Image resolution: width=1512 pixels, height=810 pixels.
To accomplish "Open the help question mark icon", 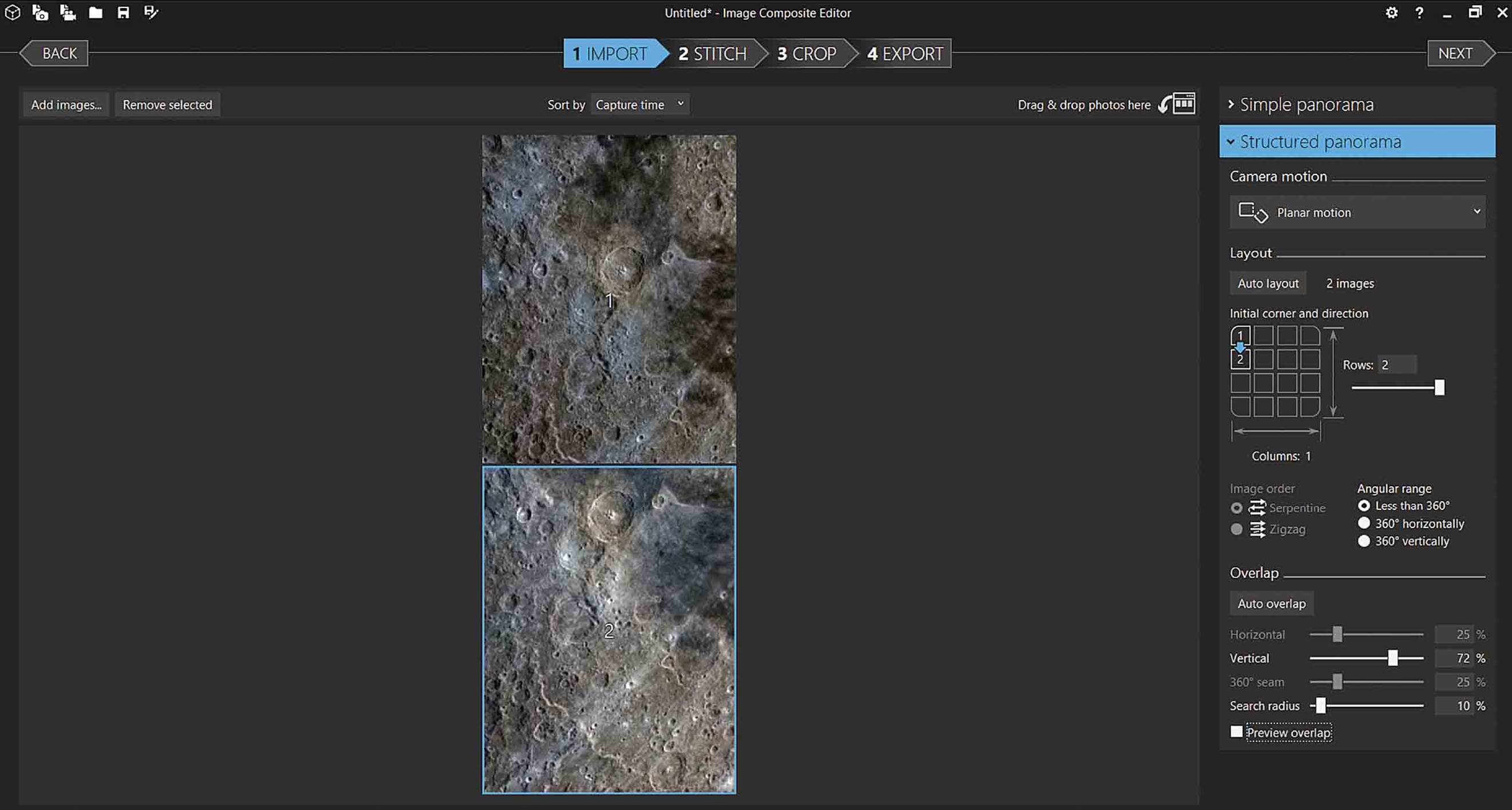I will pyautogui.click(x=1419, y=13).
